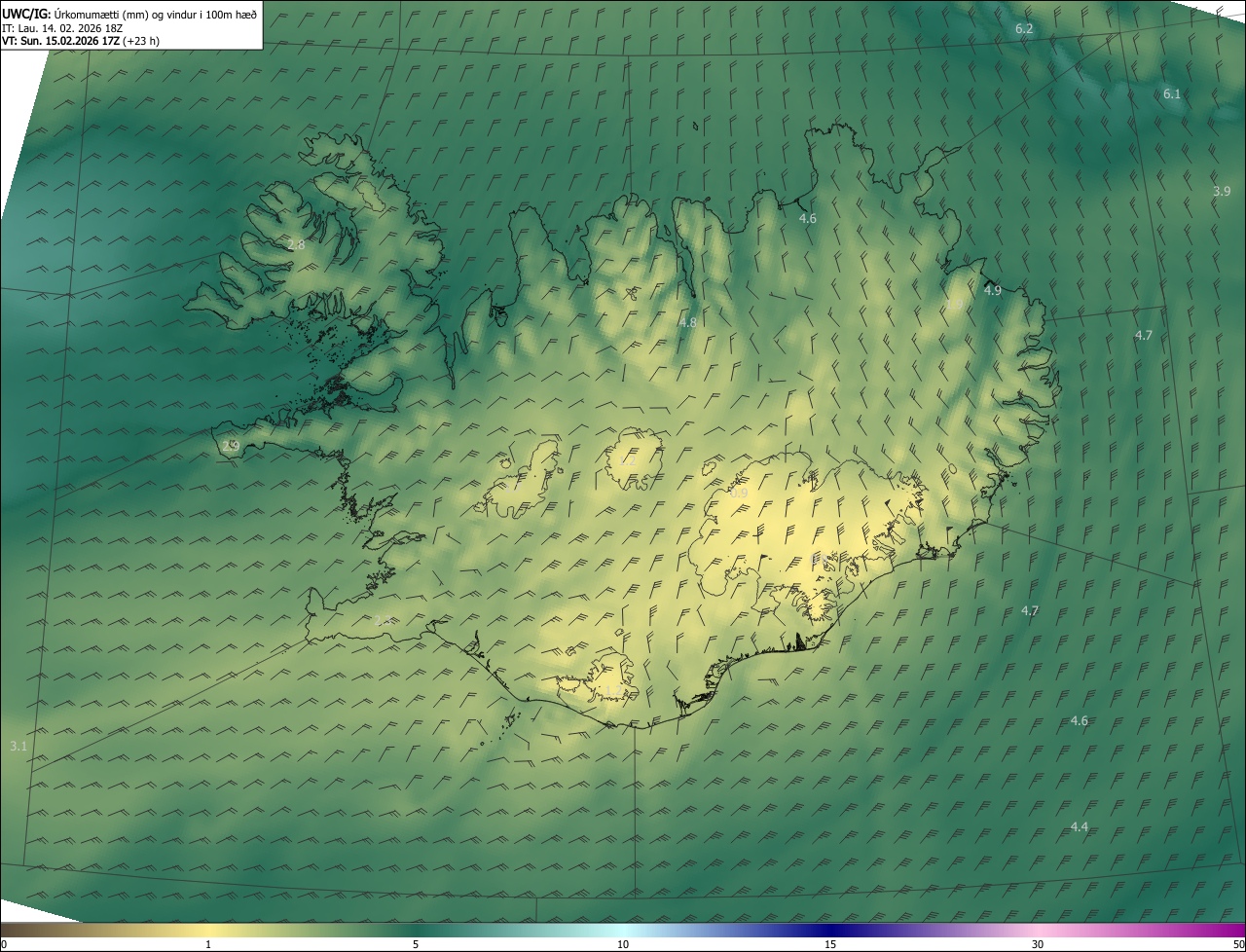The height and width of the screenshot is (952, 1246).
Task: Click colour scale tick label 50
Action: (x=1238, y=944)
